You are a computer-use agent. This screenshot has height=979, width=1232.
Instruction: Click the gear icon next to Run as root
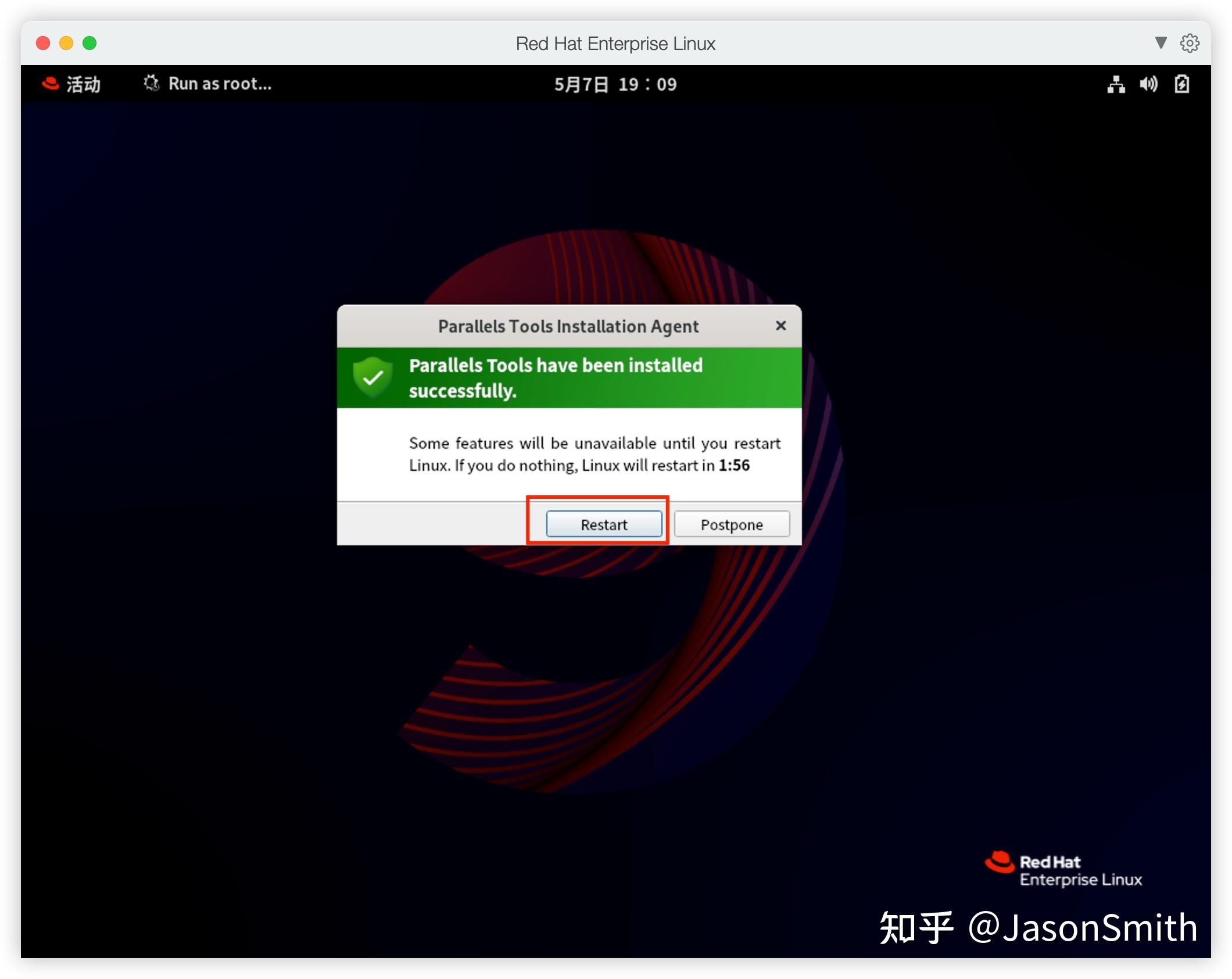click(151, 83)
